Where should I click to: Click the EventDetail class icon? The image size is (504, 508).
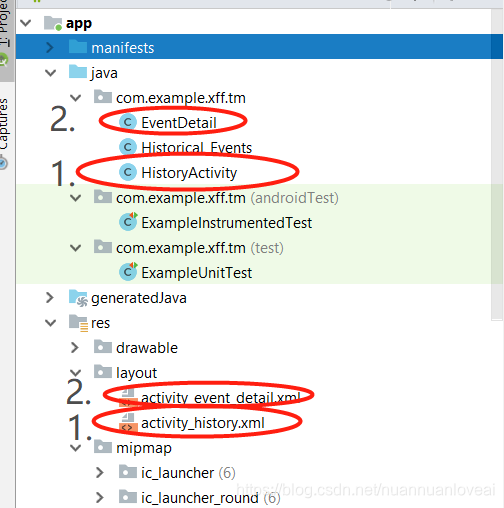(128, 122)
